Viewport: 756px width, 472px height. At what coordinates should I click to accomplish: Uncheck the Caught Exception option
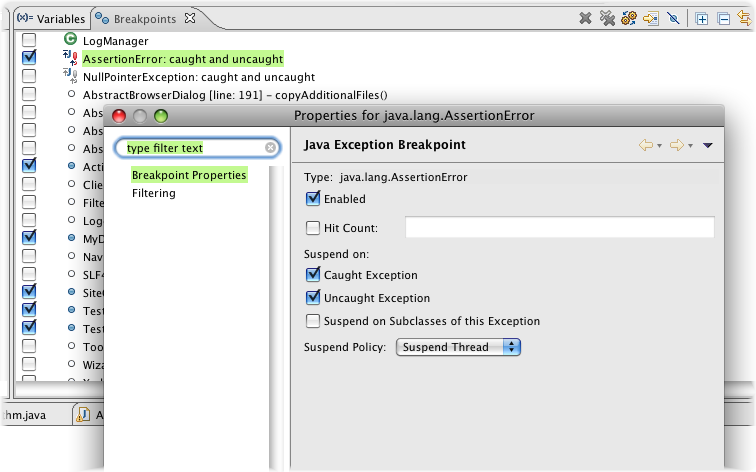coord(313,274)
